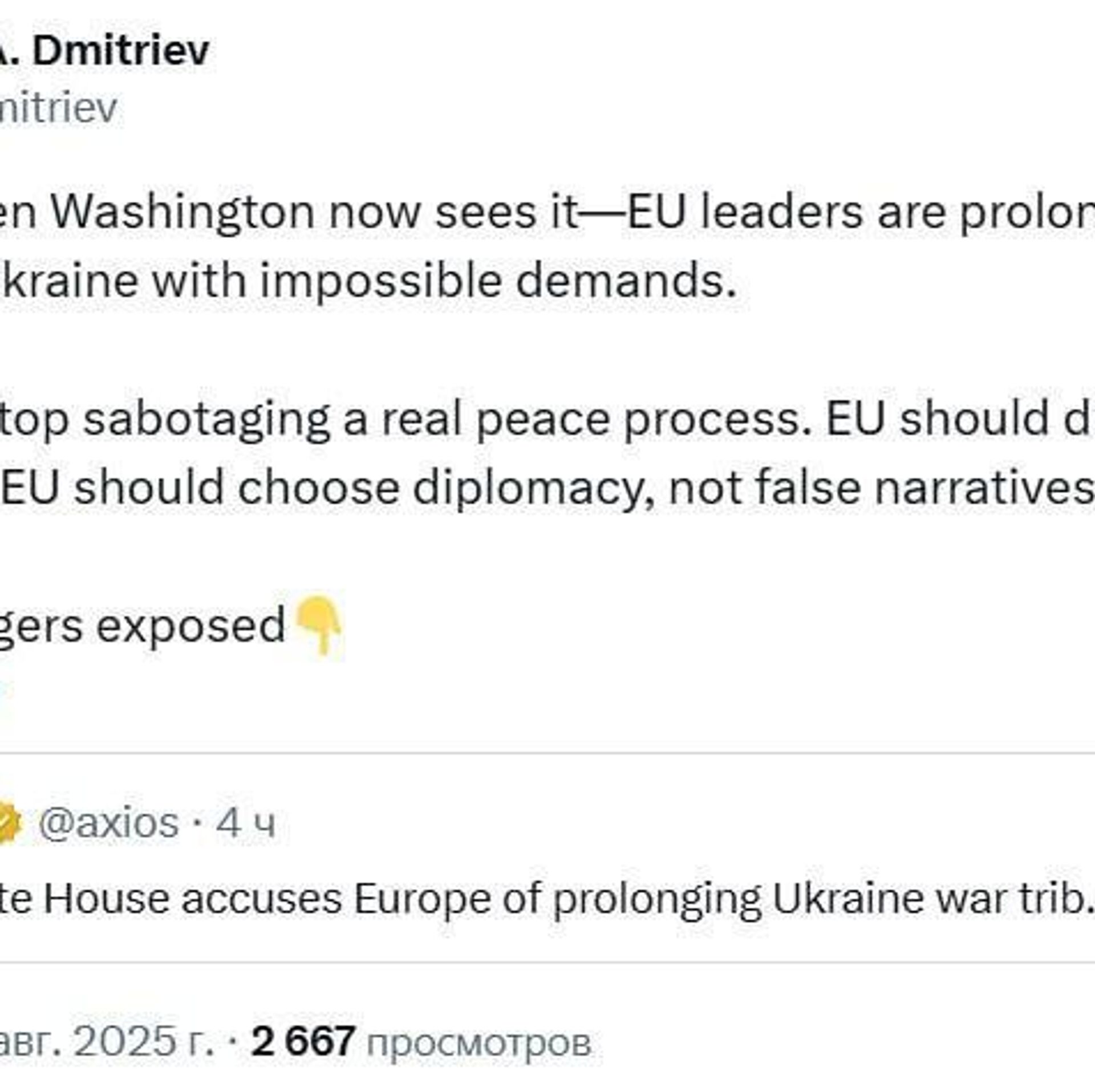Screen dimensions: 1095x1092
Task: Click the 'impossible demands' text line
Action: 496,281
